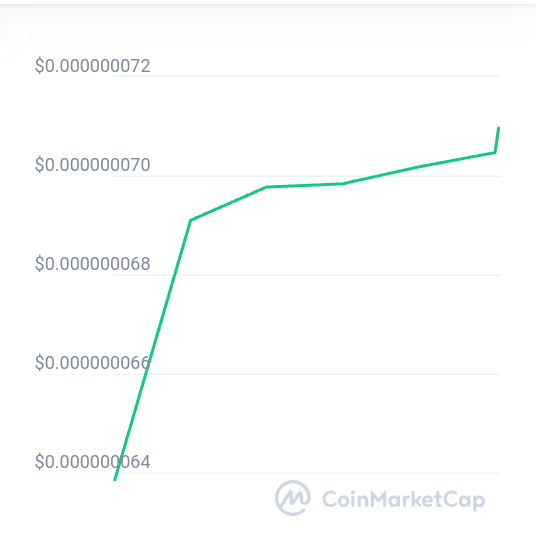Screen dimensions: 536x550
Task: Select the $0.00000064 axis label
Action: point(93,462)
